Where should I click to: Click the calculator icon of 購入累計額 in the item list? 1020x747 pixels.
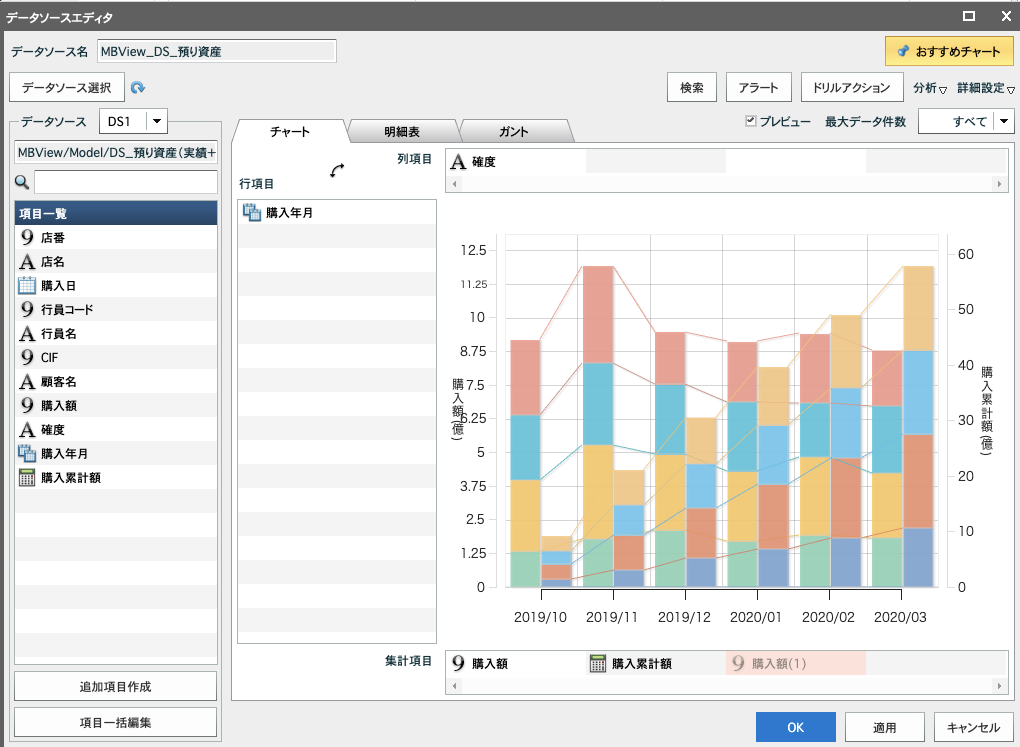point(27,478)
